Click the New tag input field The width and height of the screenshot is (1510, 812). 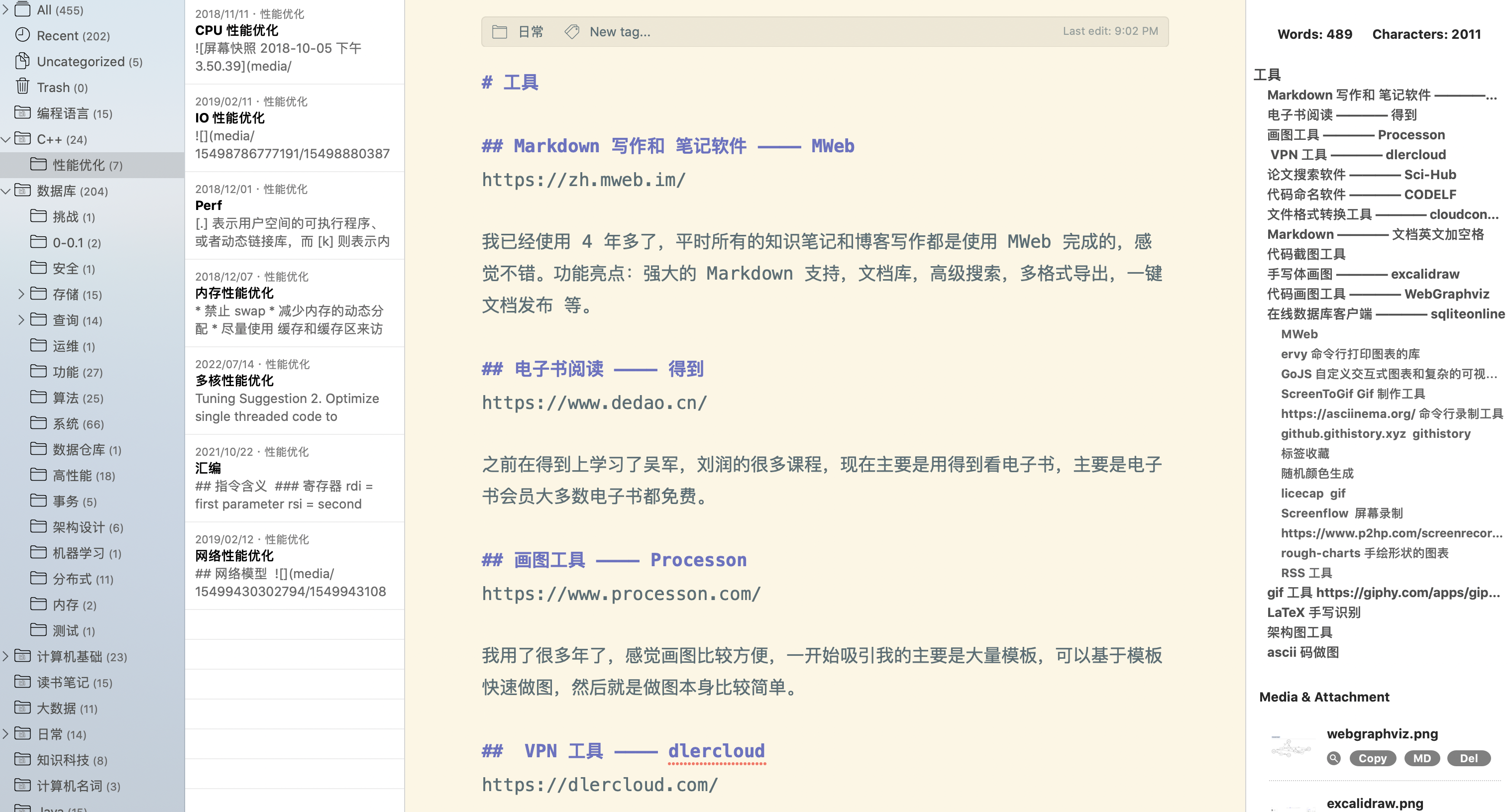tap(620, 32)
